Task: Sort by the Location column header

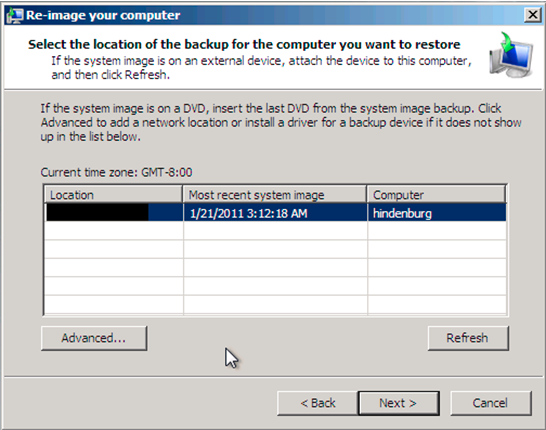Action: click(113, 194)
